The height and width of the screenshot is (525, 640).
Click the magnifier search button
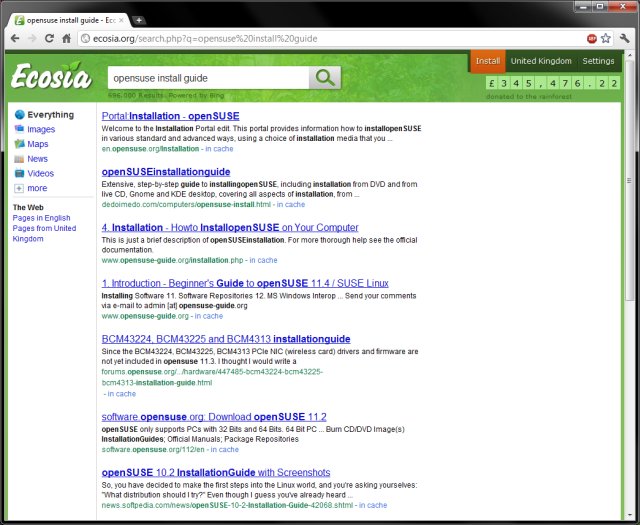(325, 78)
